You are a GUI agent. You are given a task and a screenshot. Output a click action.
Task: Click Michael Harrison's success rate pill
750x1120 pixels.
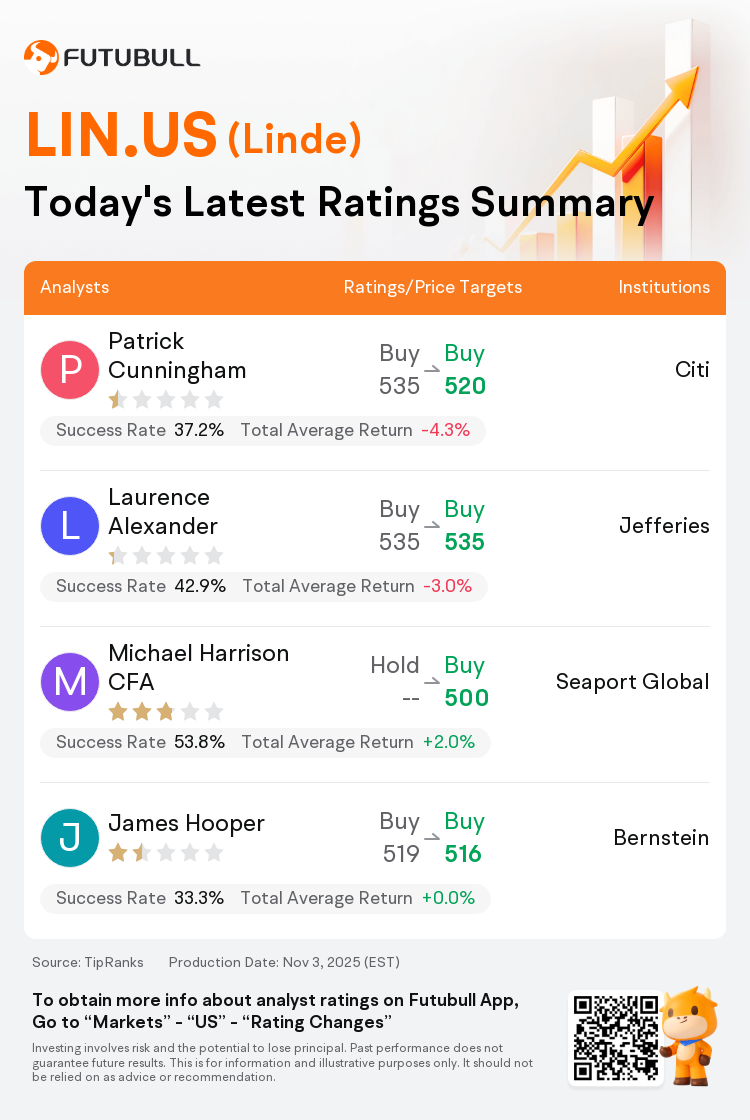[264, 742]
